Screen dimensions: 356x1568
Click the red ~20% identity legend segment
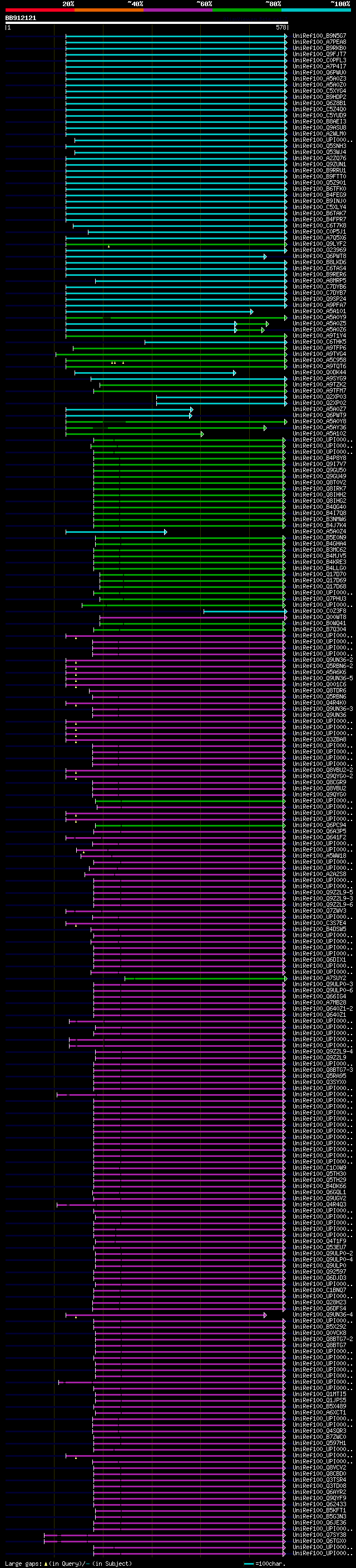tap(40, 10)
